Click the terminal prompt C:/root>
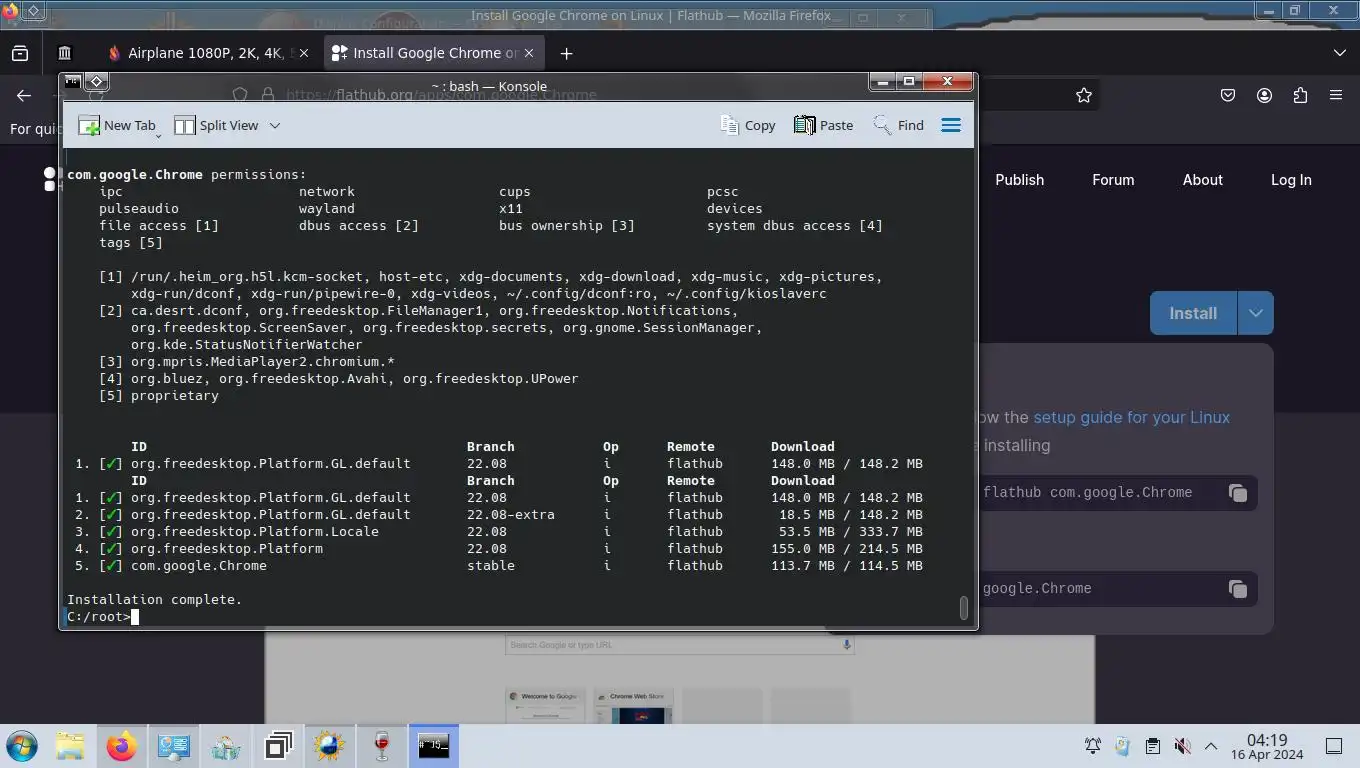This screenshot has height=768, width=1360. (x=99, y=616)
